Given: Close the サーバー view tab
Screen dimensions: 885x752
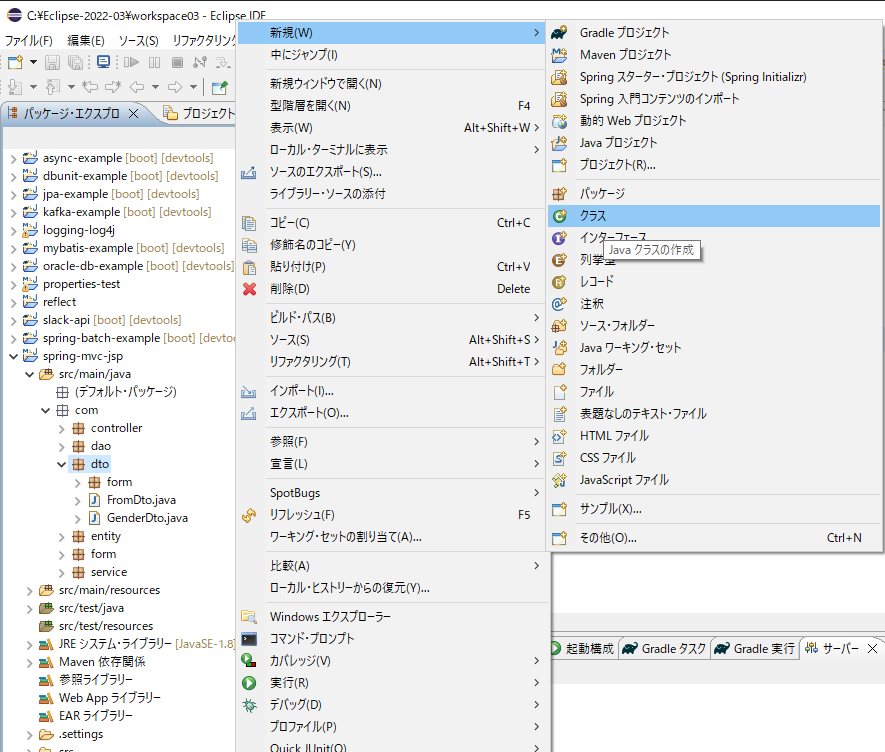Looking at the screenshot, I should [872, 649].
